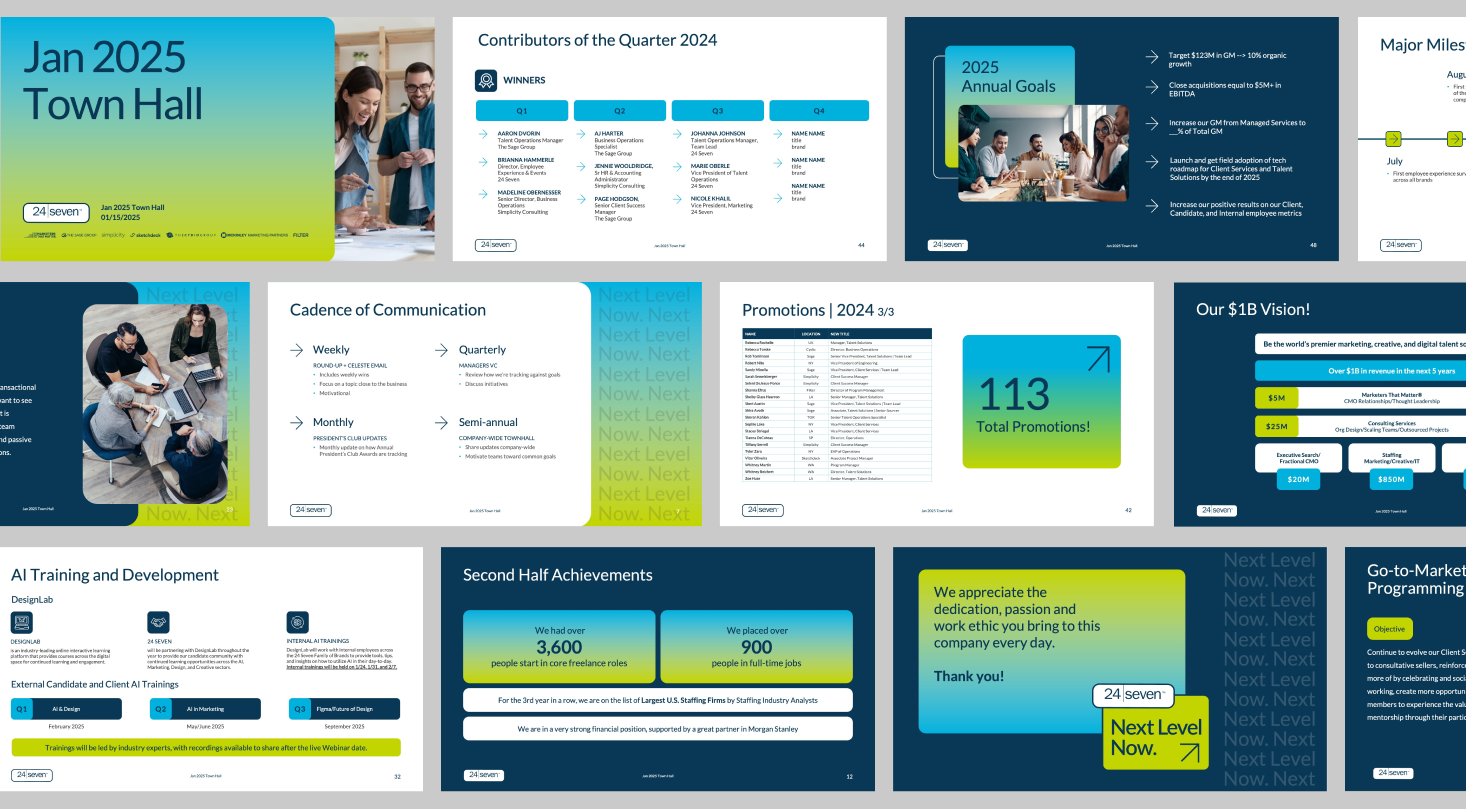Screen dimensions: 1466x809
Task: Select the Q3 header on the Contributors slide
Action: (717, 111)
